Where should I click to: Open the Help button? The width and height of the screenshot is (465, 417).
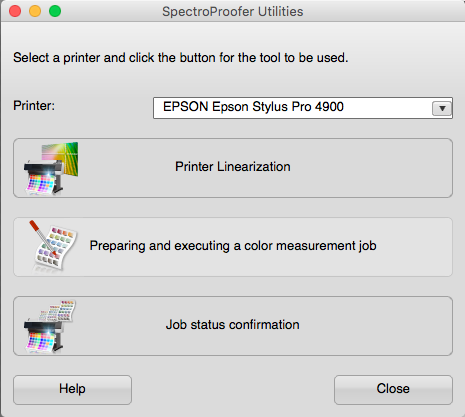pos(72,390)
